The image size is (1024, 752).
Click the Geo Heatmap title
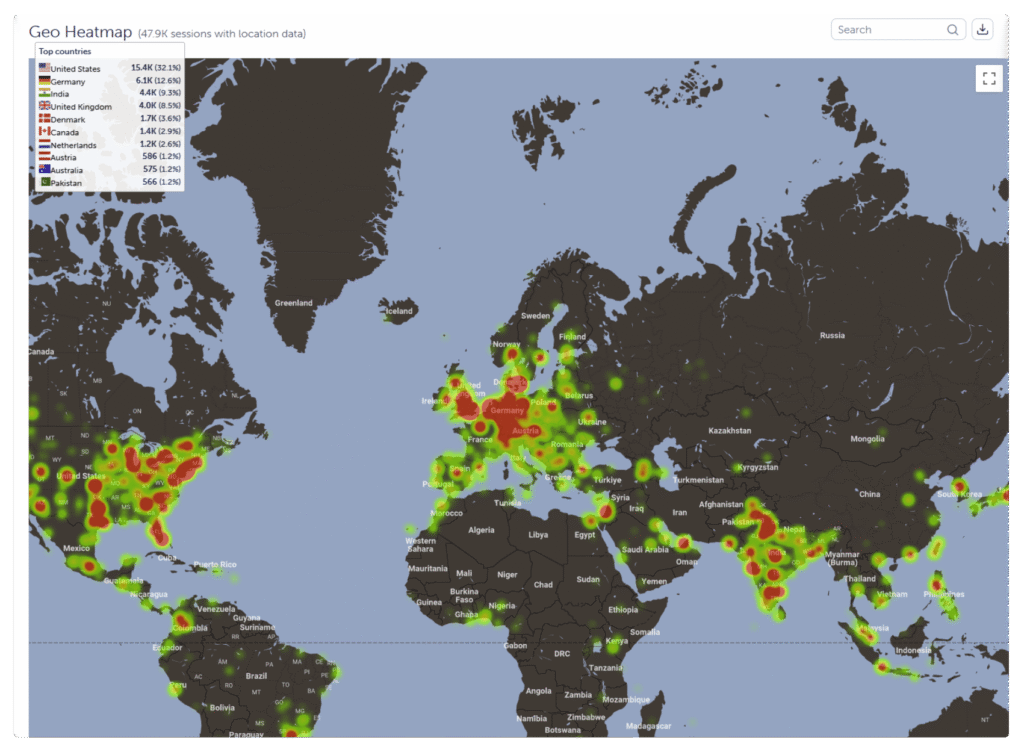tap(80, 31)
